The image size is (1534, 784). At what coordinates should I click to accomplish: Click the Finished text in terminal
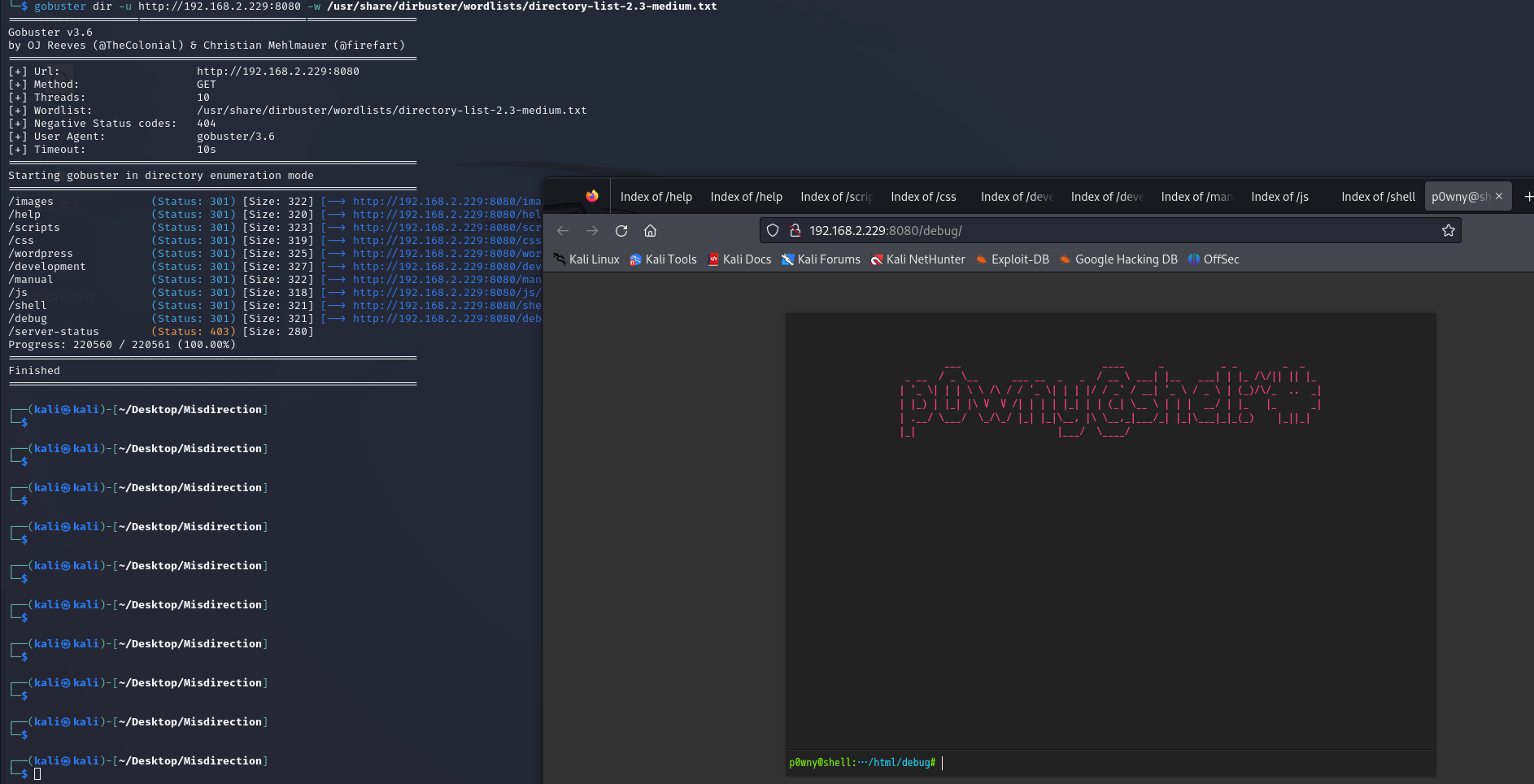pyautogui.click(x=34, y=371)
